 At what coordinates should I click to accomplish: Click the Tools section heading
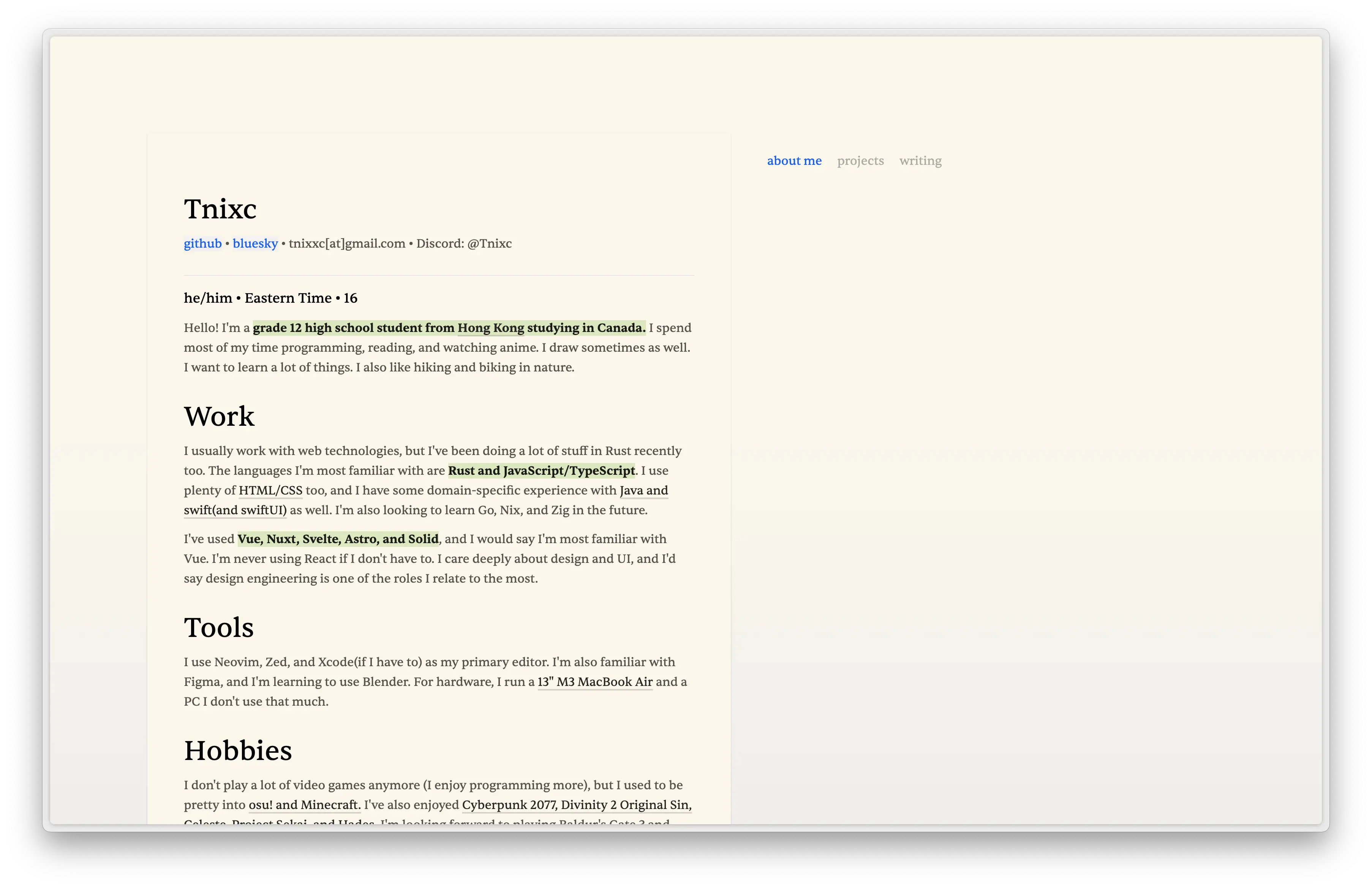218,627
